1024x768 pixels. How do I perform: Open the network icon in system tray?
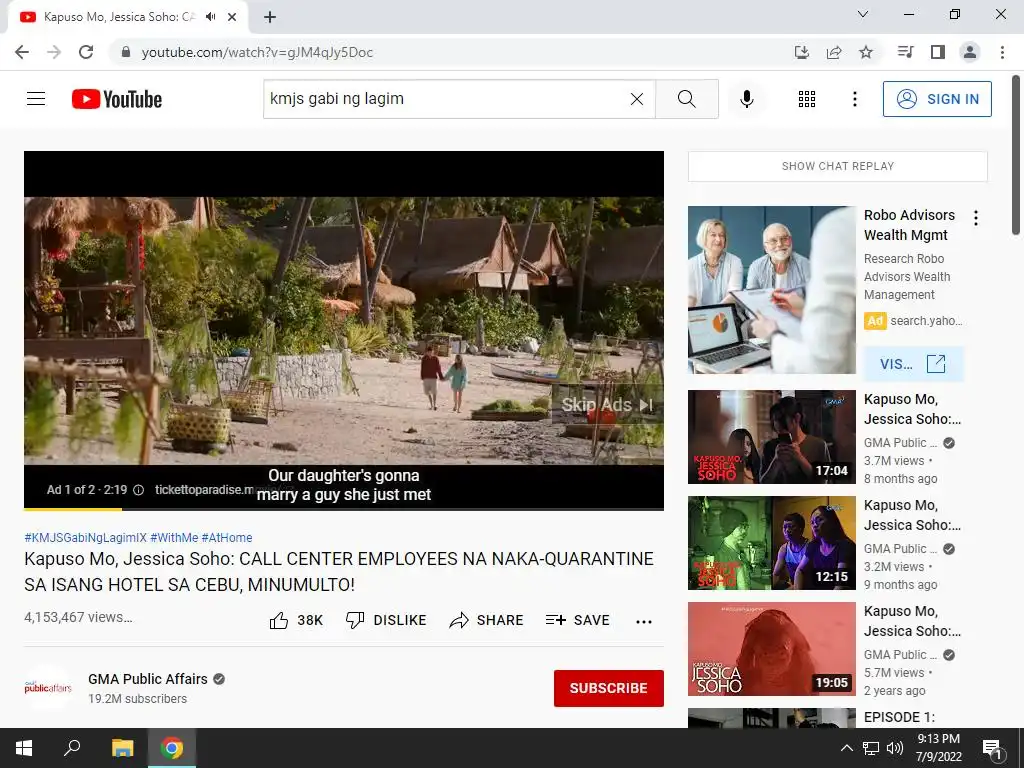coord(871,748)
